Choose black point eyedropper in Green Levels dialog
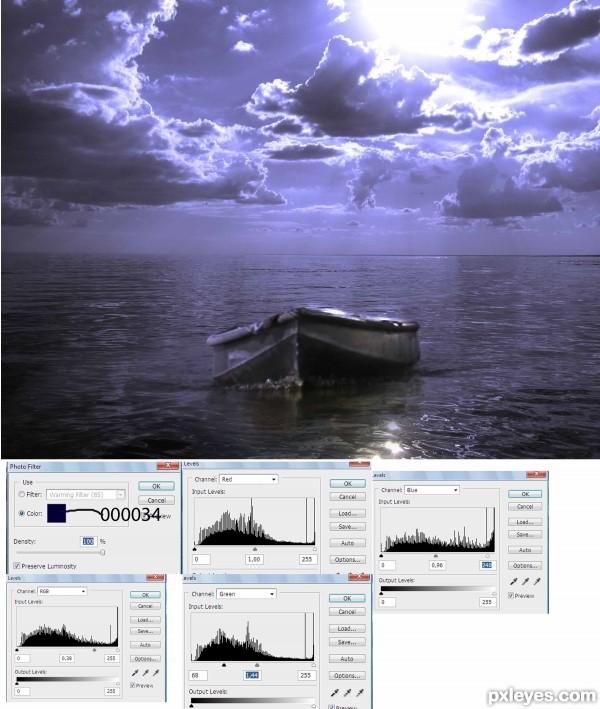Image resolution: width=600 pixels, height=709 pixels. coord(335,692)
